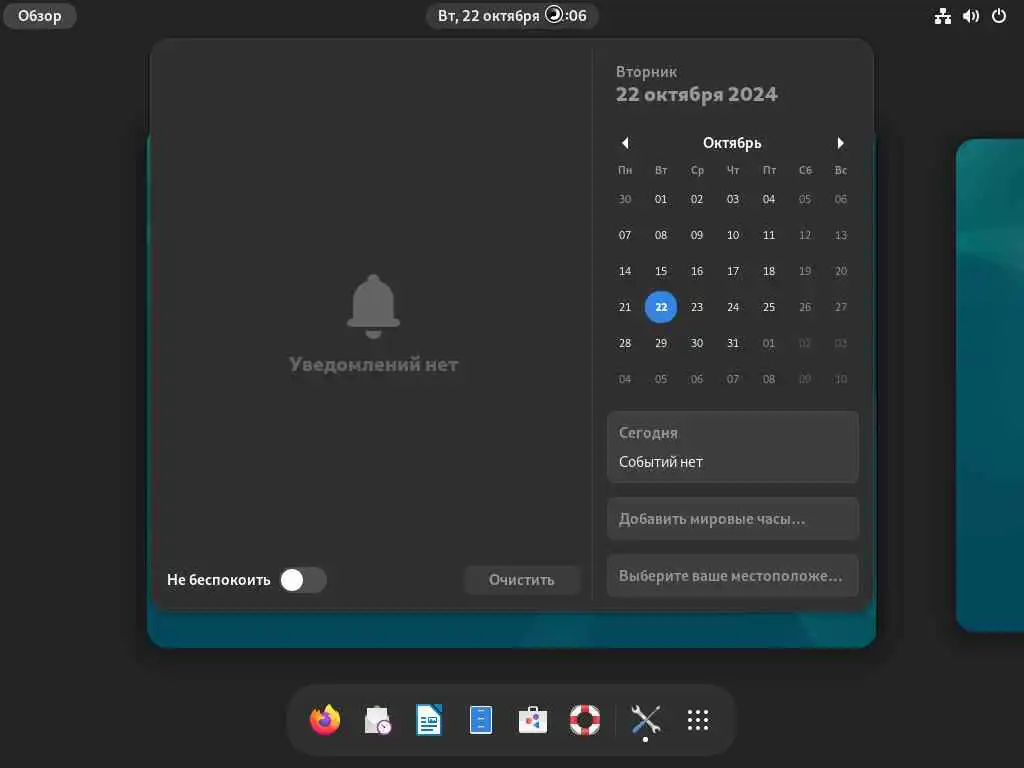The width and height of the screenshot is (1024, 768).
Task: Open Firefox from the dock
Action: click(325, 720)
